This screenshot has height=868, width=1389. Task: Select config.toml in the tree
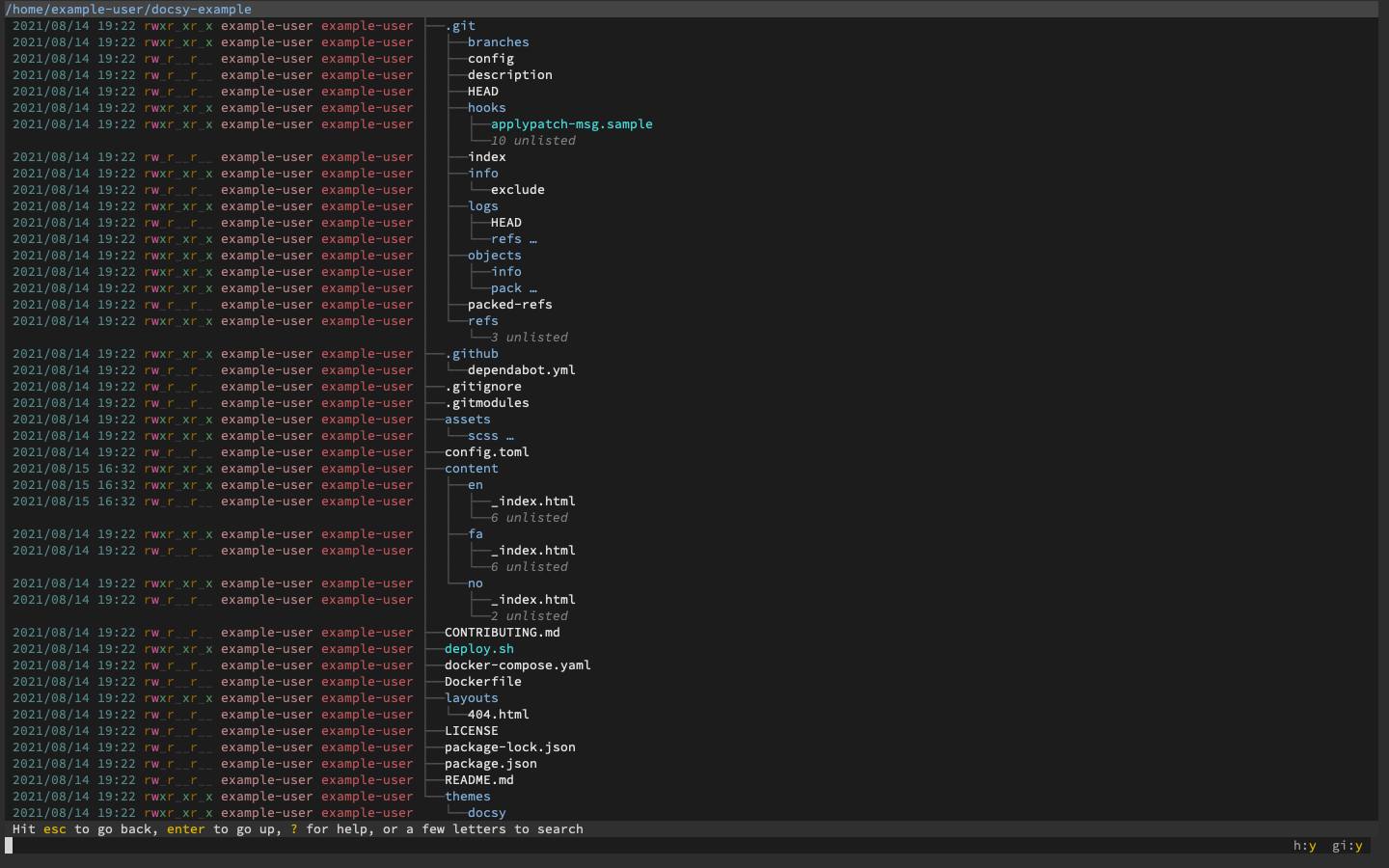click(486, 451)
